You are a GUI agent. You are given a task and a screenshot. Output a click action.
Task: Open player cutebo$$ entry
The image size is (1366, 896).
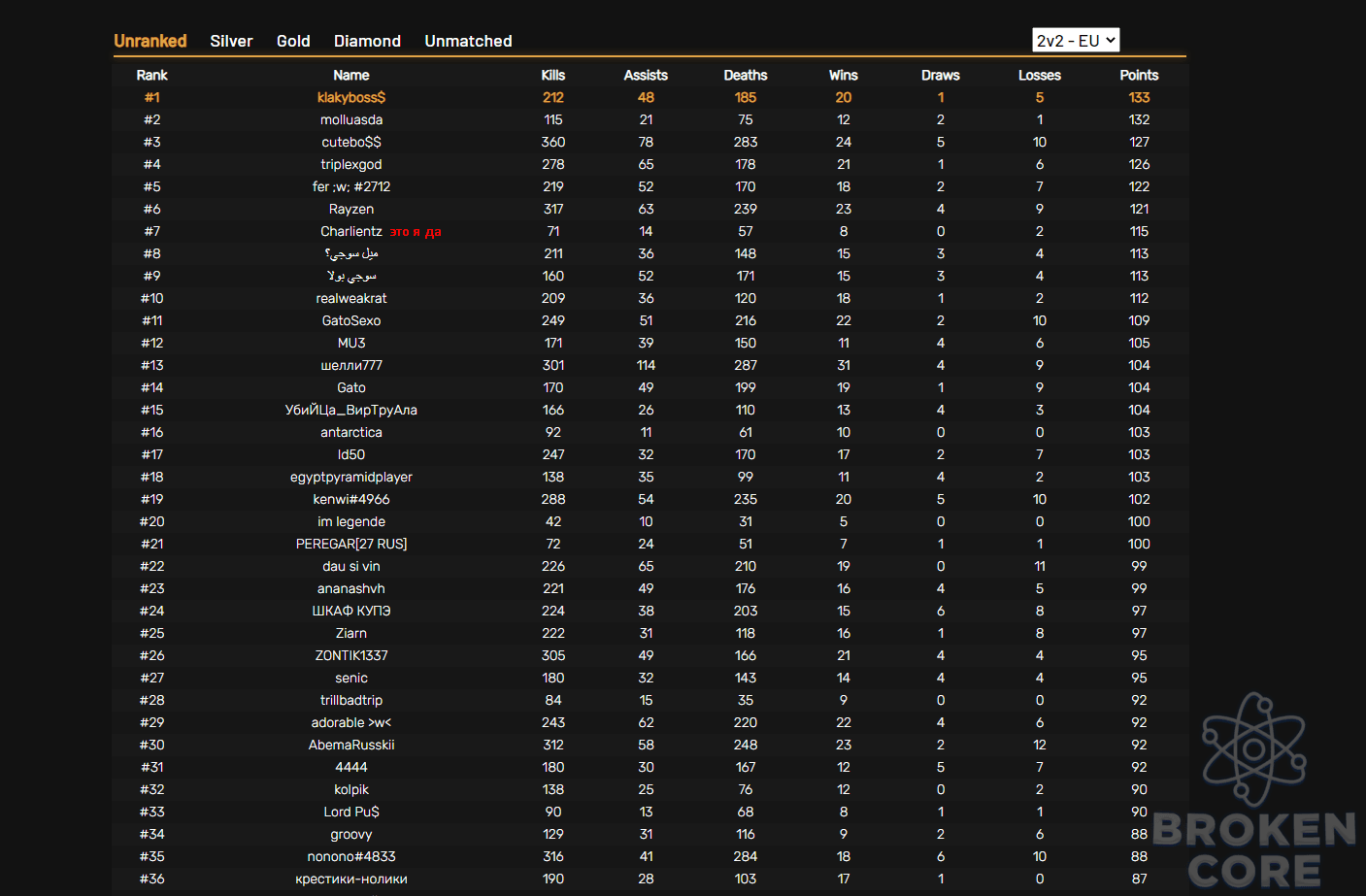coord(351,142)
